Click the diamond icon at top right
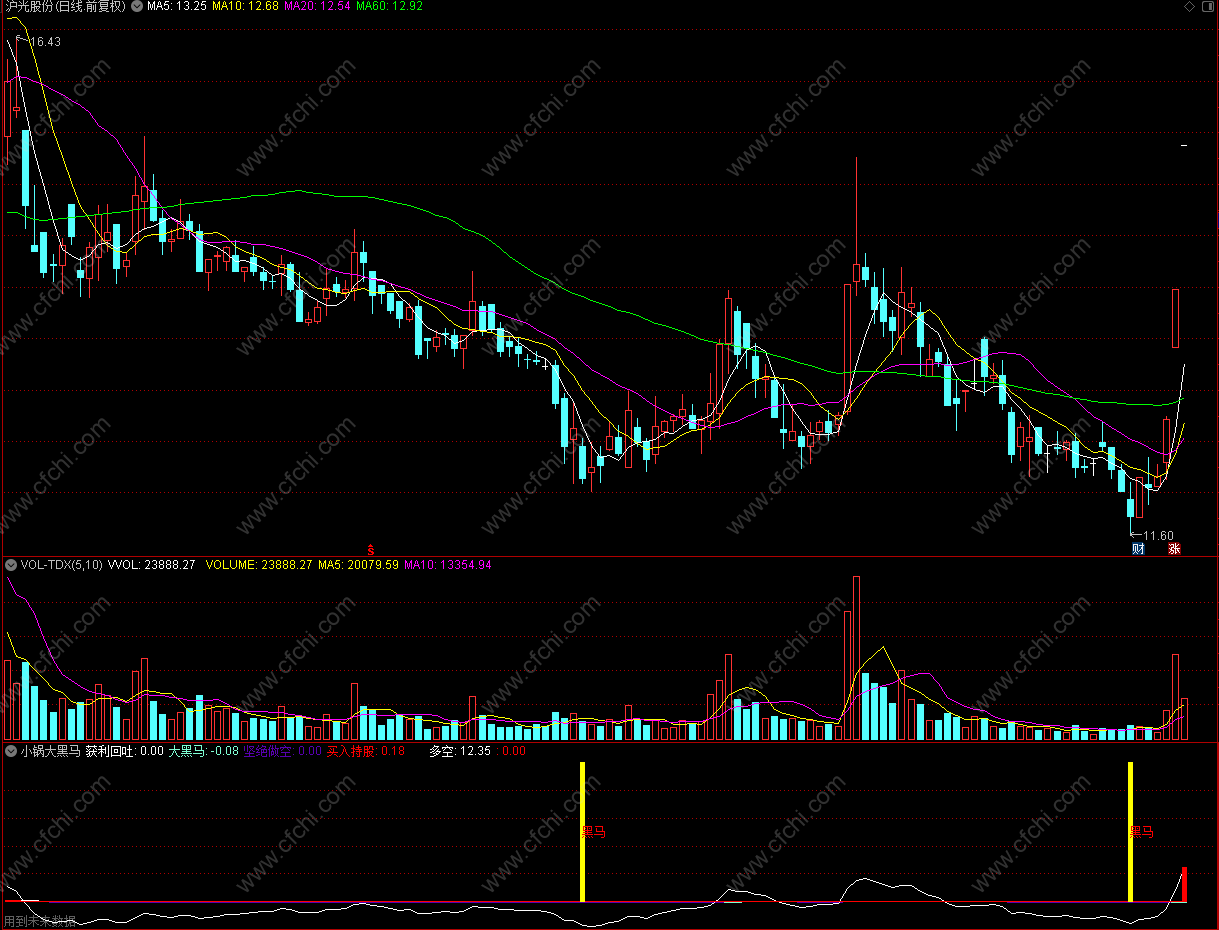This screenshot has height=930, width=1219. point(1189,6)
